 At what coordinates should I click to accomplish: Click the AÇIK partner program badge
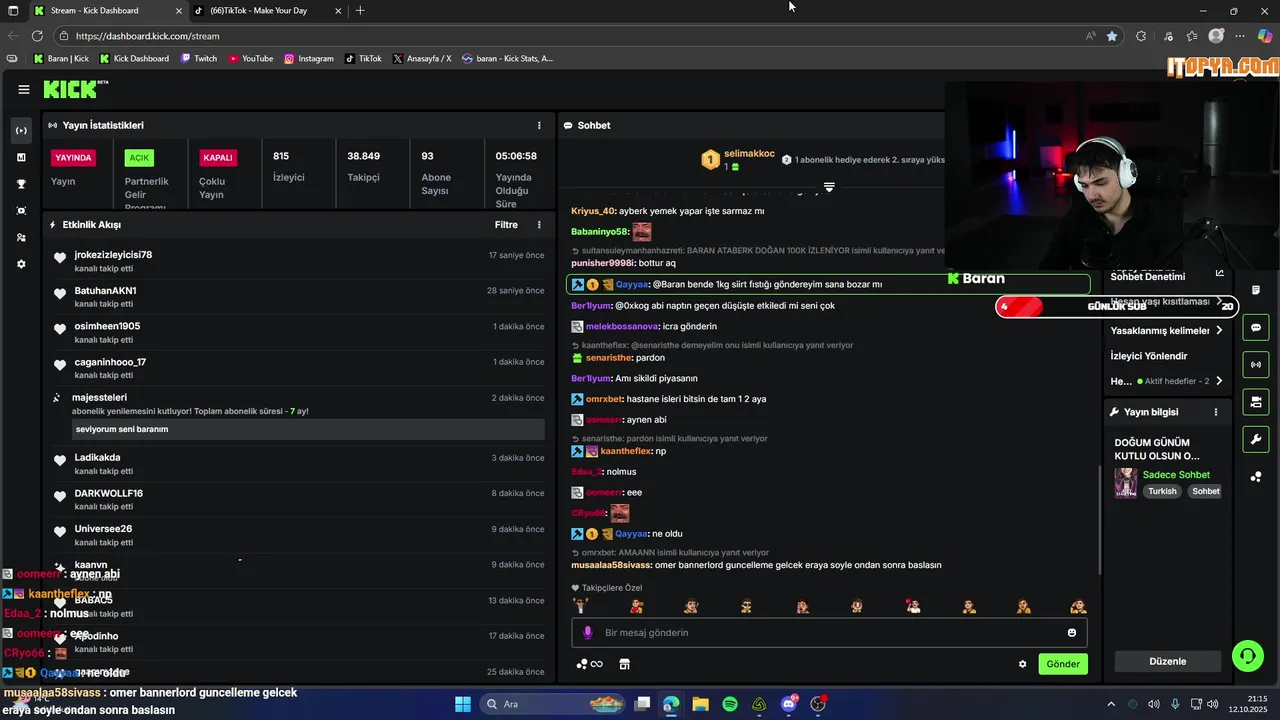pyautogui.click(x=139, y=158)
